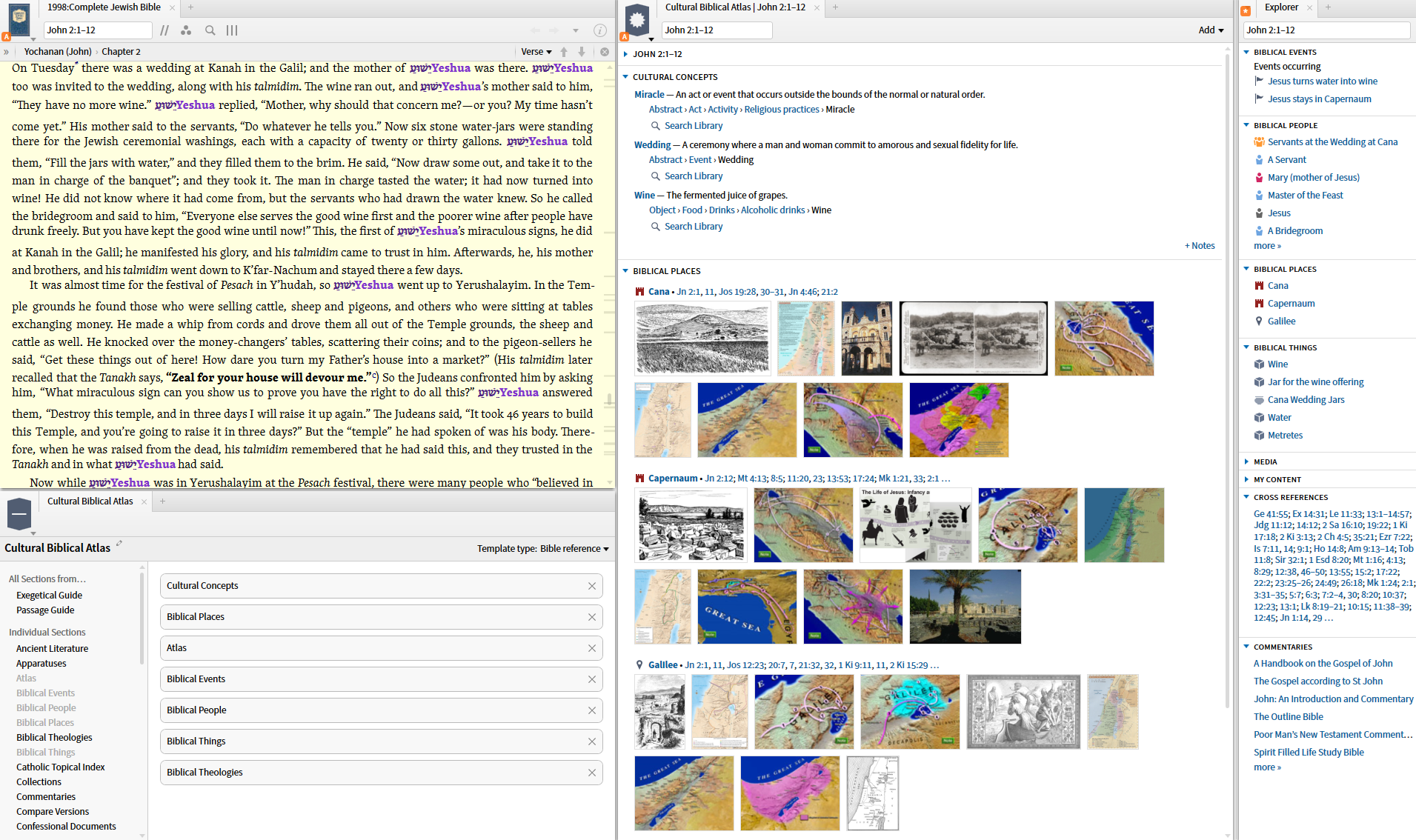Image resolution: width=1416 pixels, height=840 pixels.
Task: Open Cana hillside sketch thumbnail
Action: point(702,339)
